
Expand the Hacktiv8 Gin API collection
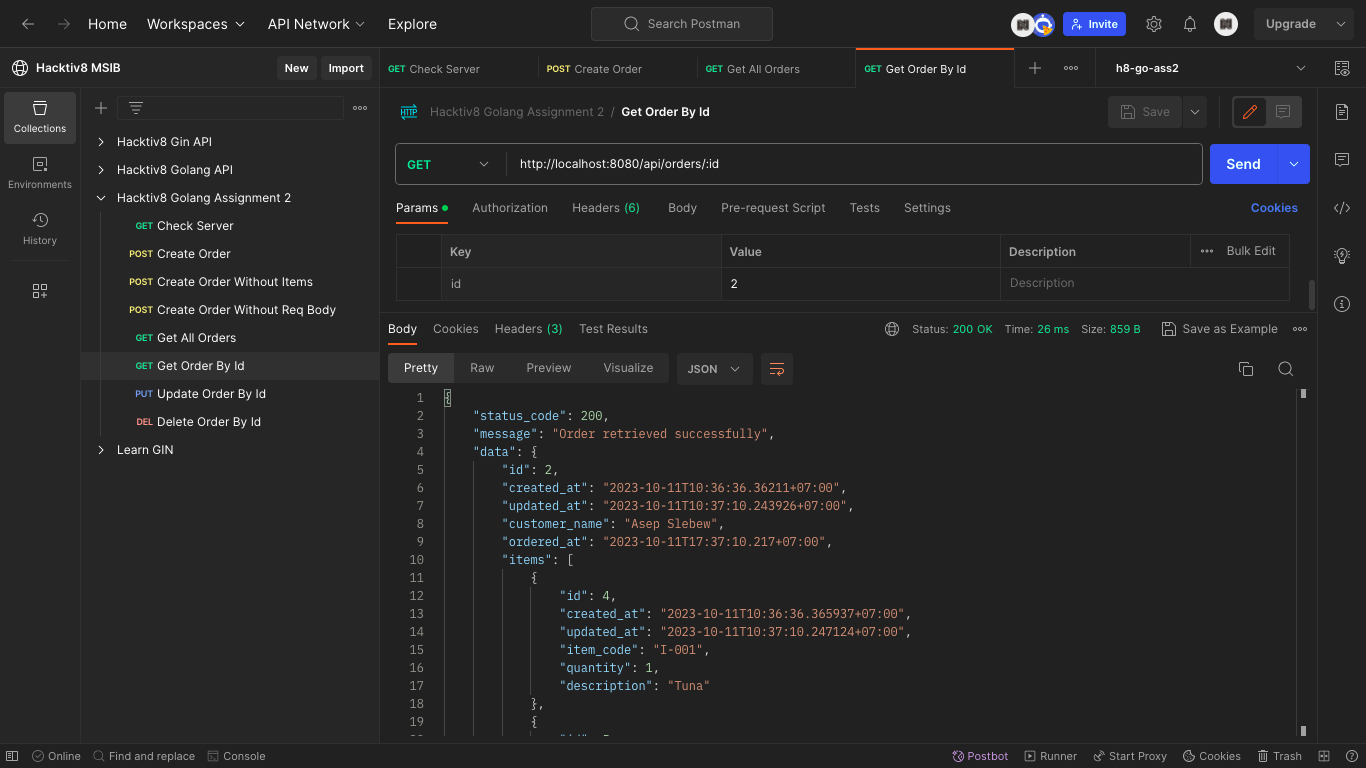[x=101, y=142]
